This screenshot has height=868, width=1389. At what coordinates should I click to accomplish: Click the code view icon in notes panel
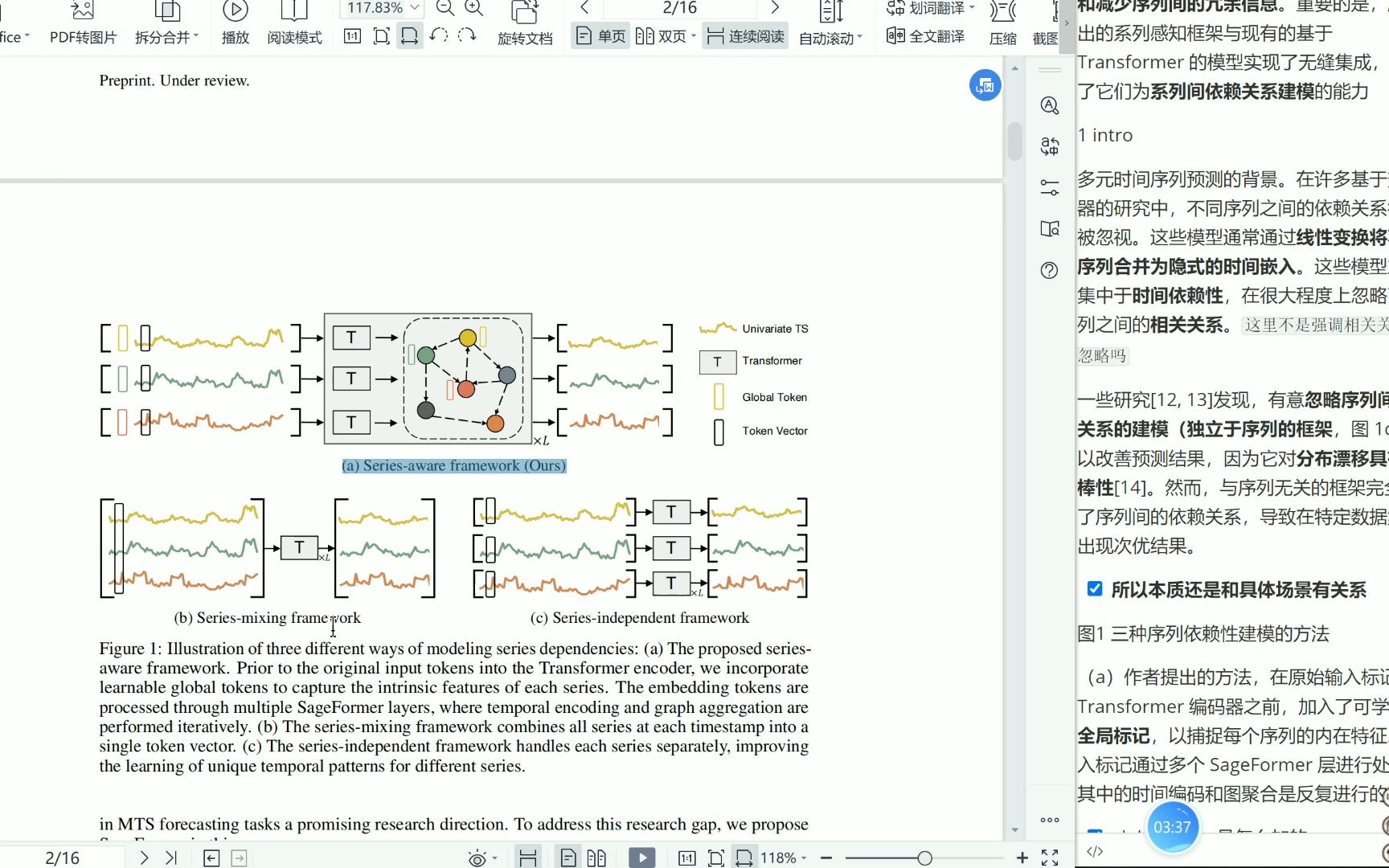coord(1095,851)
